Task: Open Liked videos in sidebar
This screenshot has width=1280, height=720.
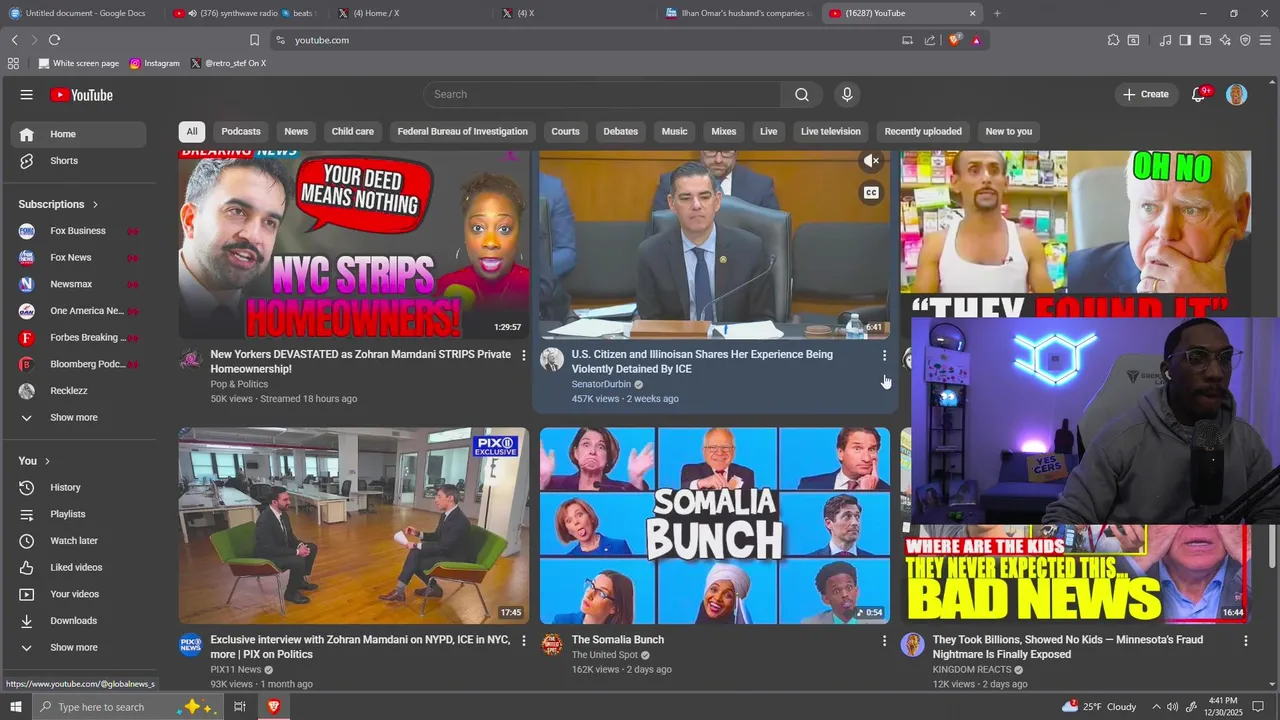Action: coord(76,567)
